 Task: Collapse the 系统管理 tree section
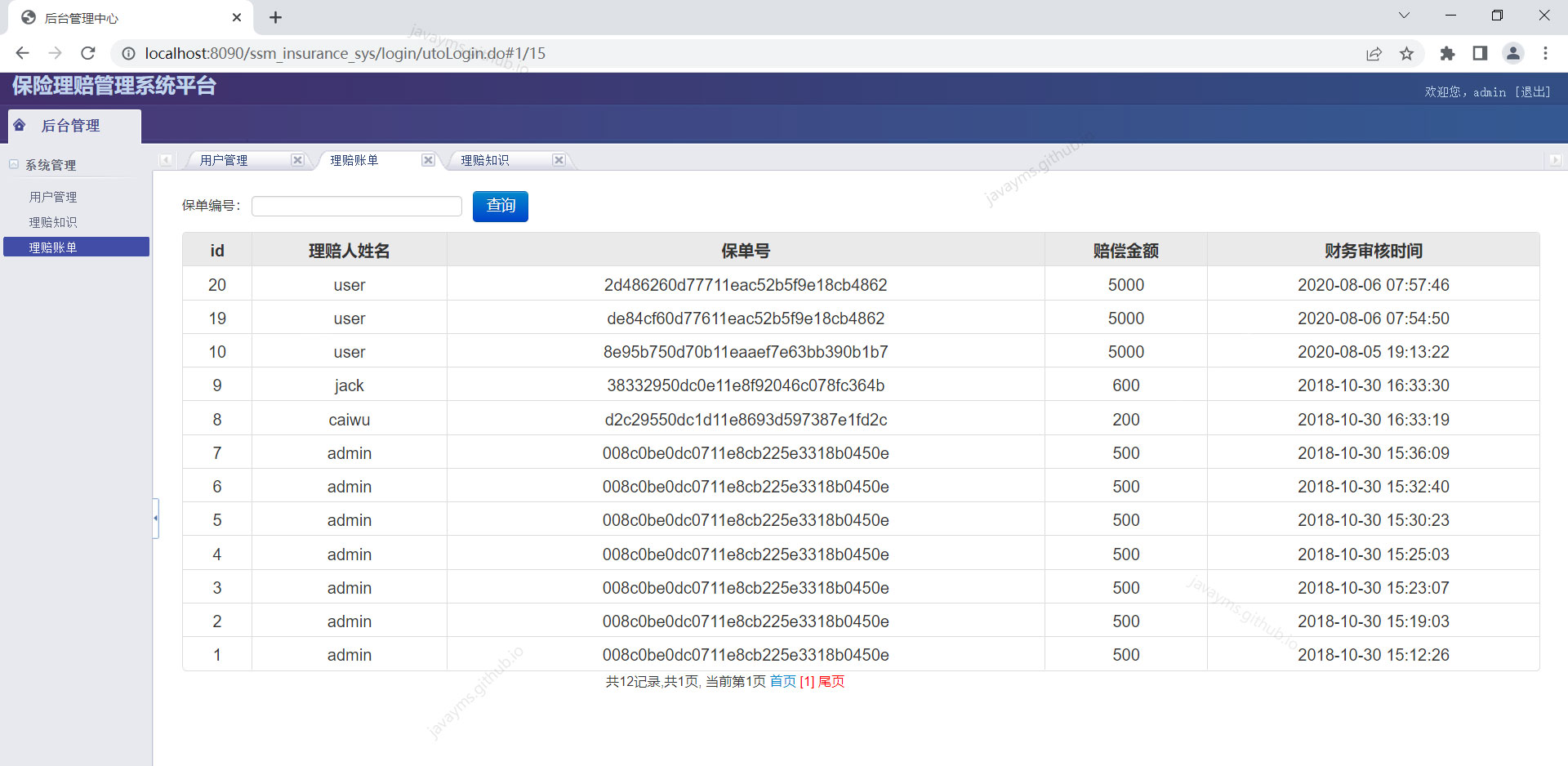(x=13, y=164)
